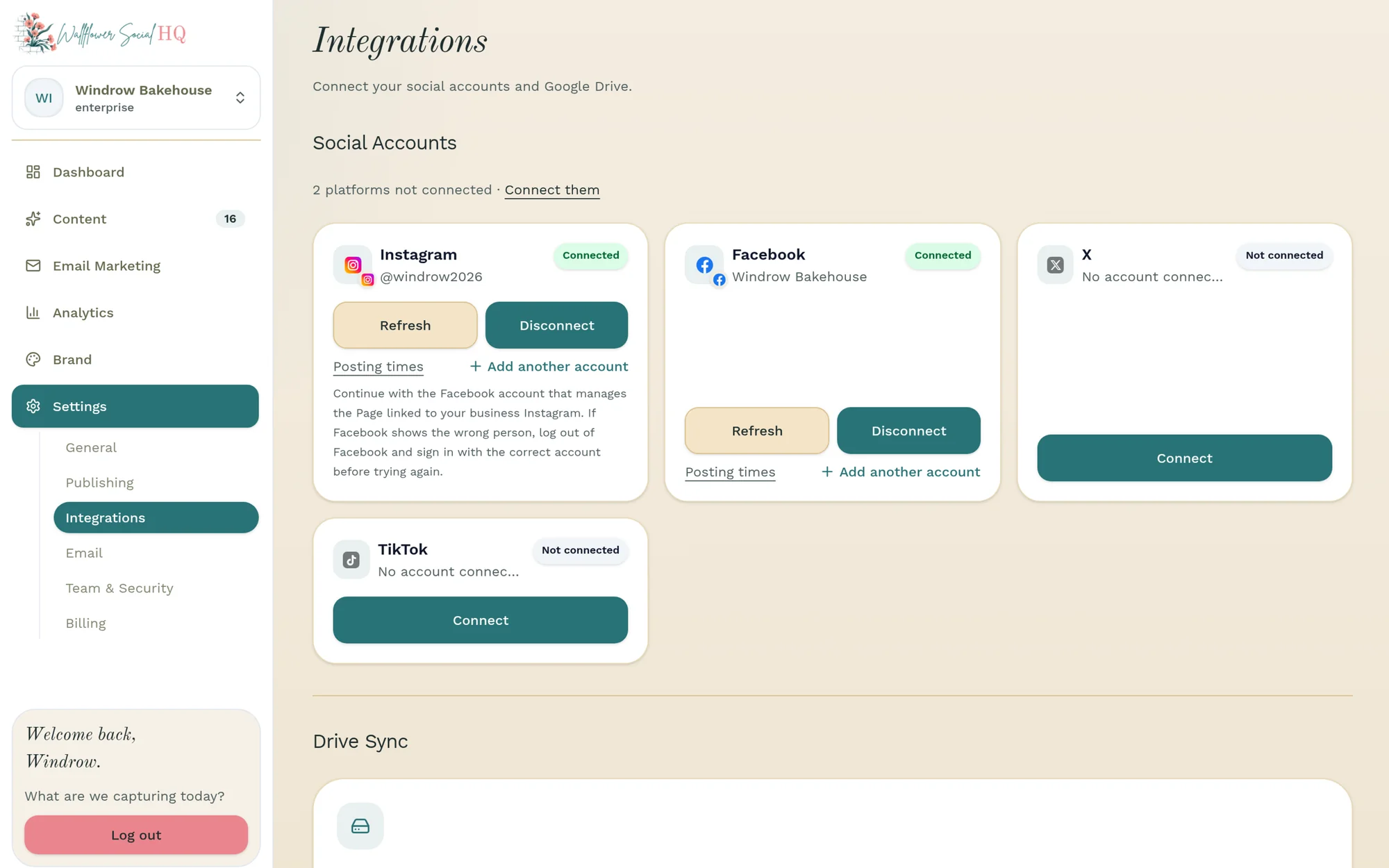Click the Log out button
Image resolution: width=1389 pixels, height=868 pixels.
pos(136,835)
